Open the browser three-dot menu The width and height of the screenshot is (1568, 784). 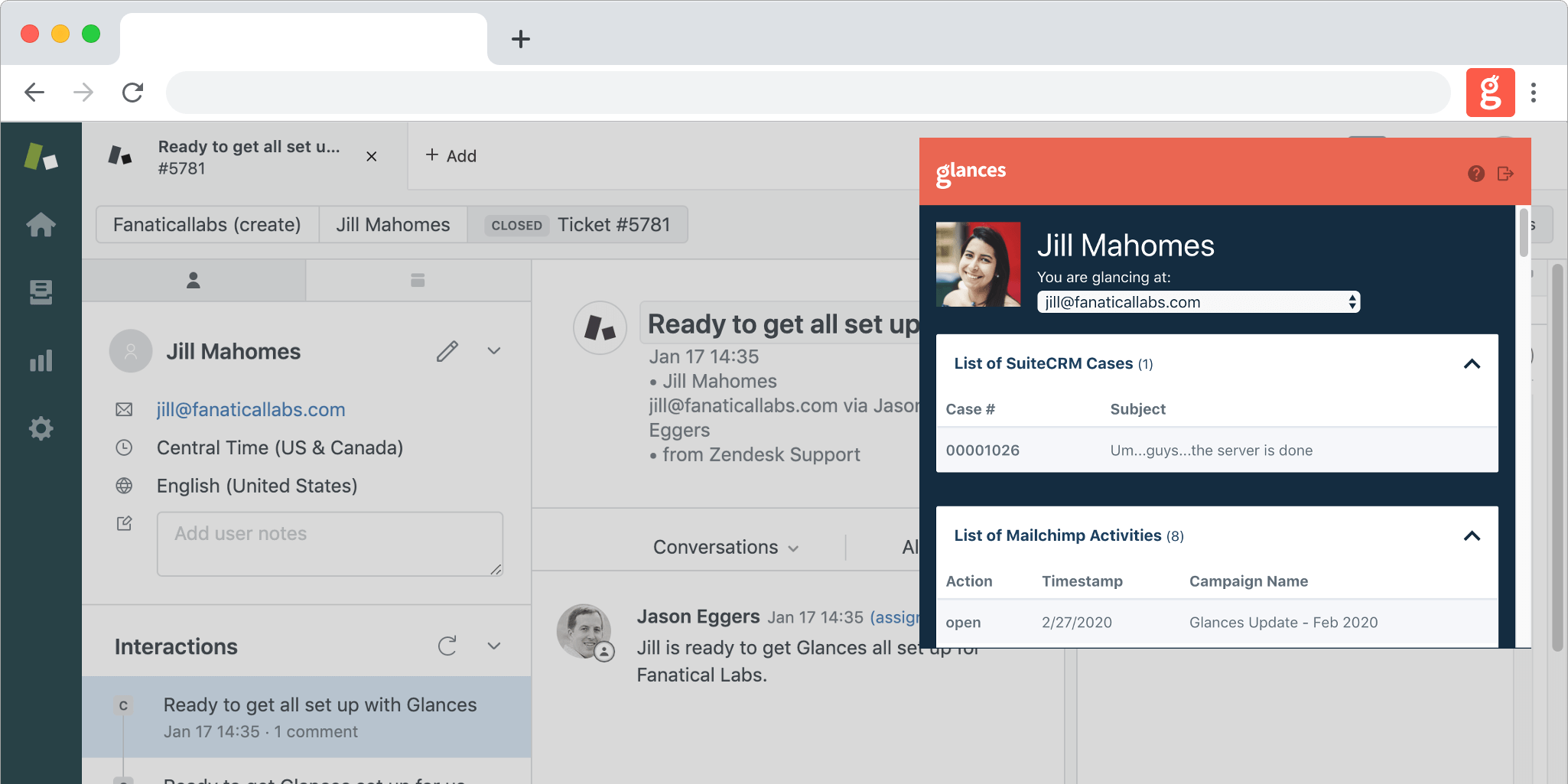point(1534,93)
